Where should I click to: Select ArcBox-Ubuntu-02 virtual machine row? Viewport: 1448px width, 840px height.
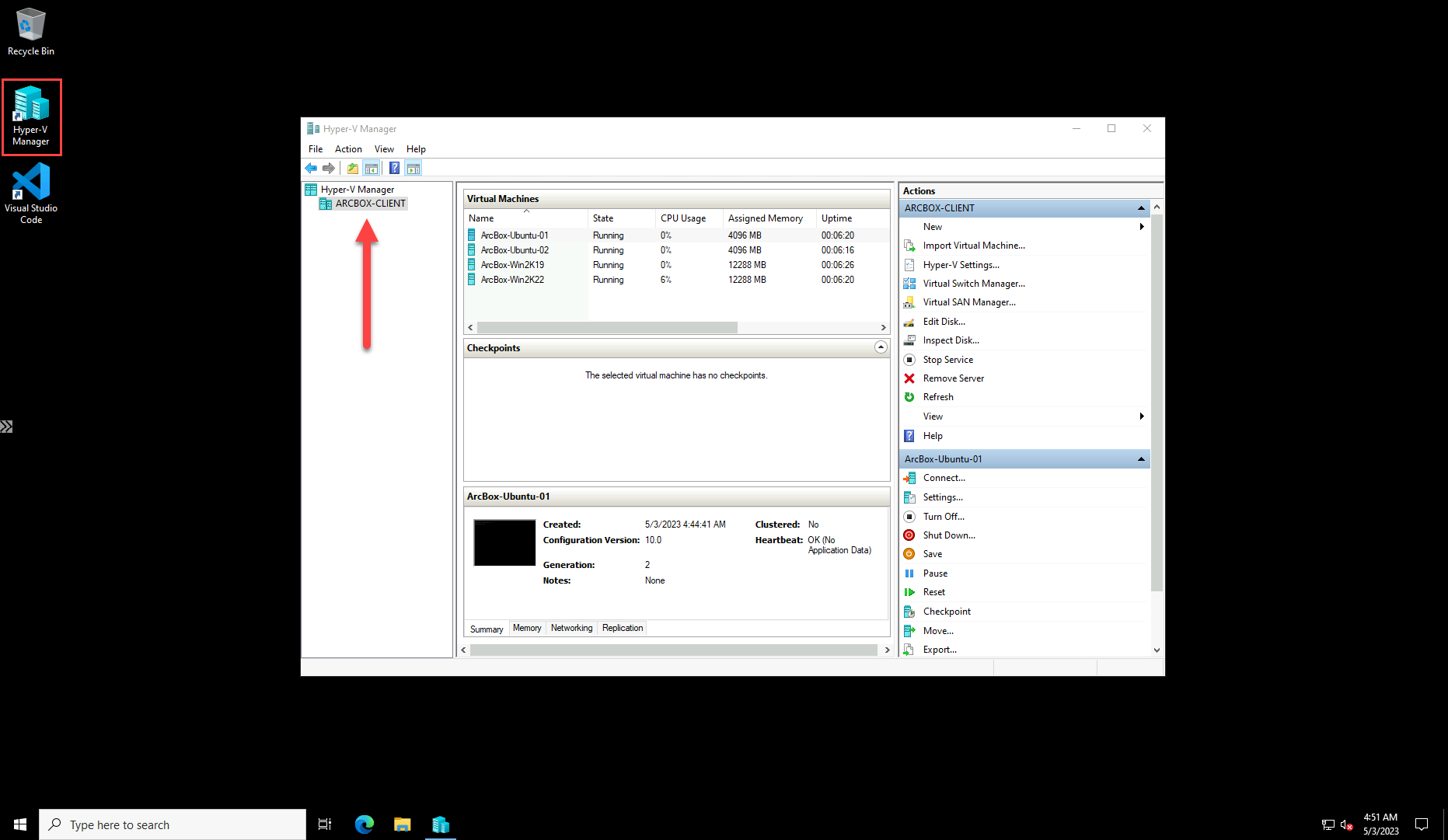point(676,250)
